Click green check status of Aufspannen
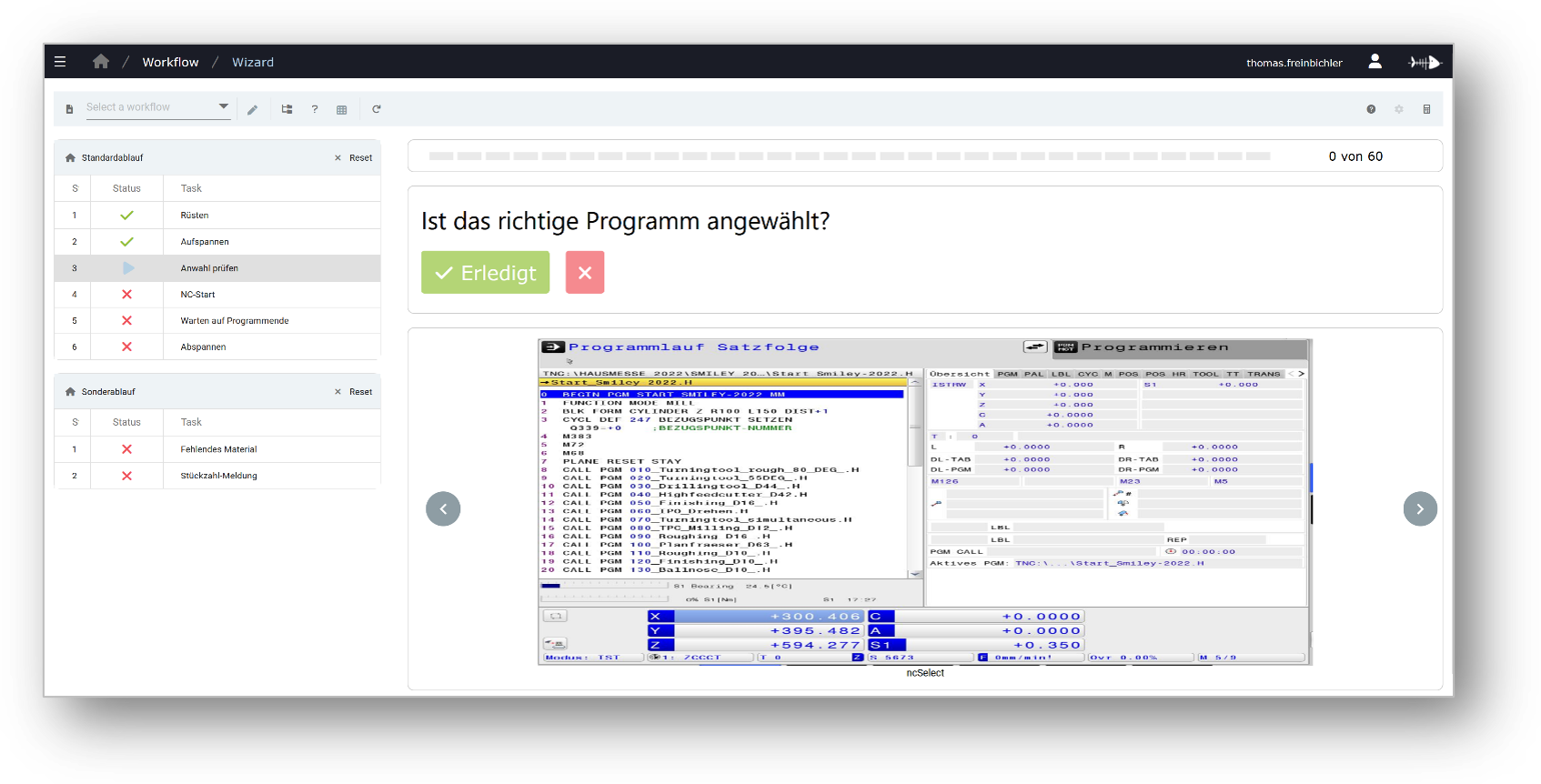The image size is (1541, 784). click(x=126, y=242)
